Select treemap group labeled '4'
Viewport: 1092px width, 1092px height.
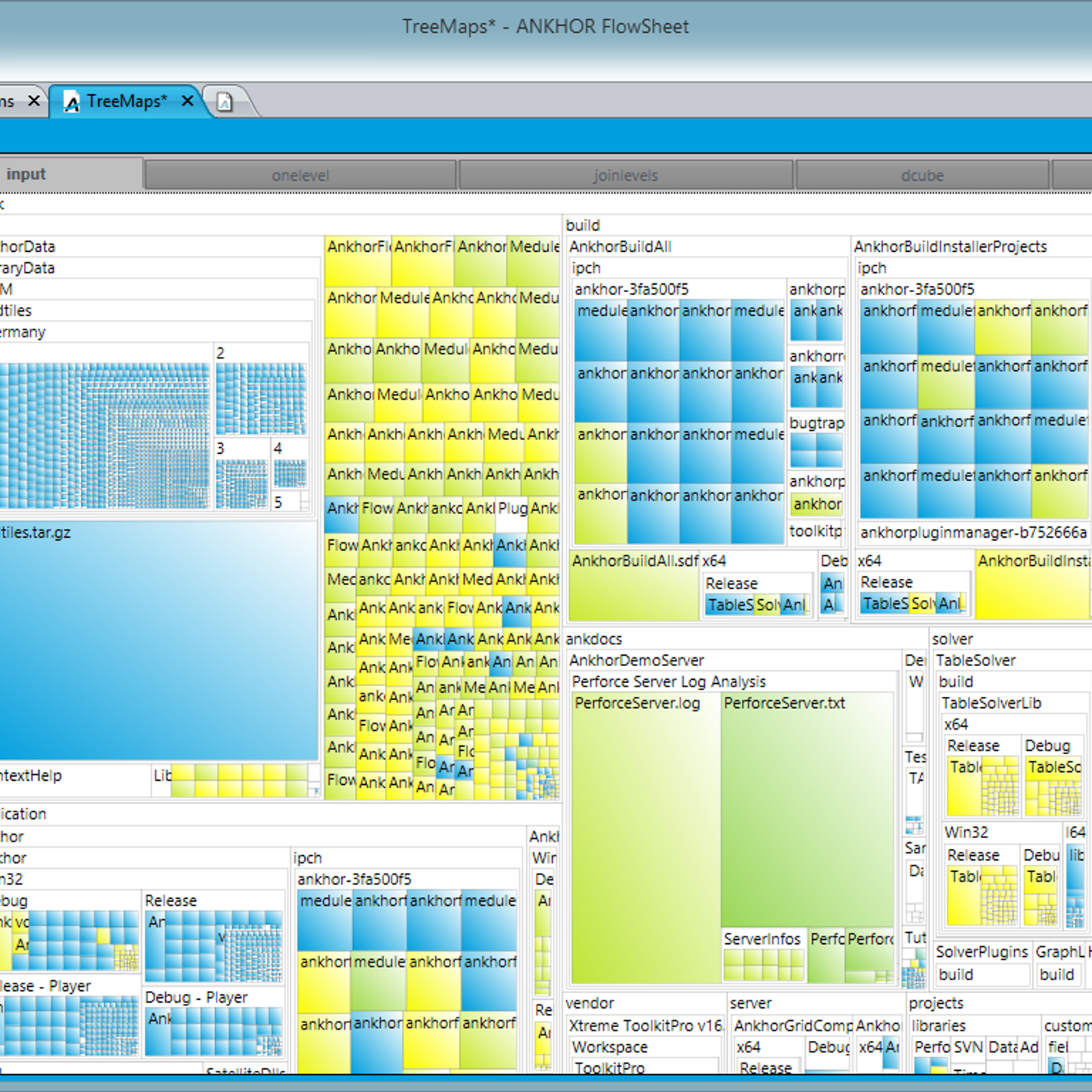[x=278, y=448]
